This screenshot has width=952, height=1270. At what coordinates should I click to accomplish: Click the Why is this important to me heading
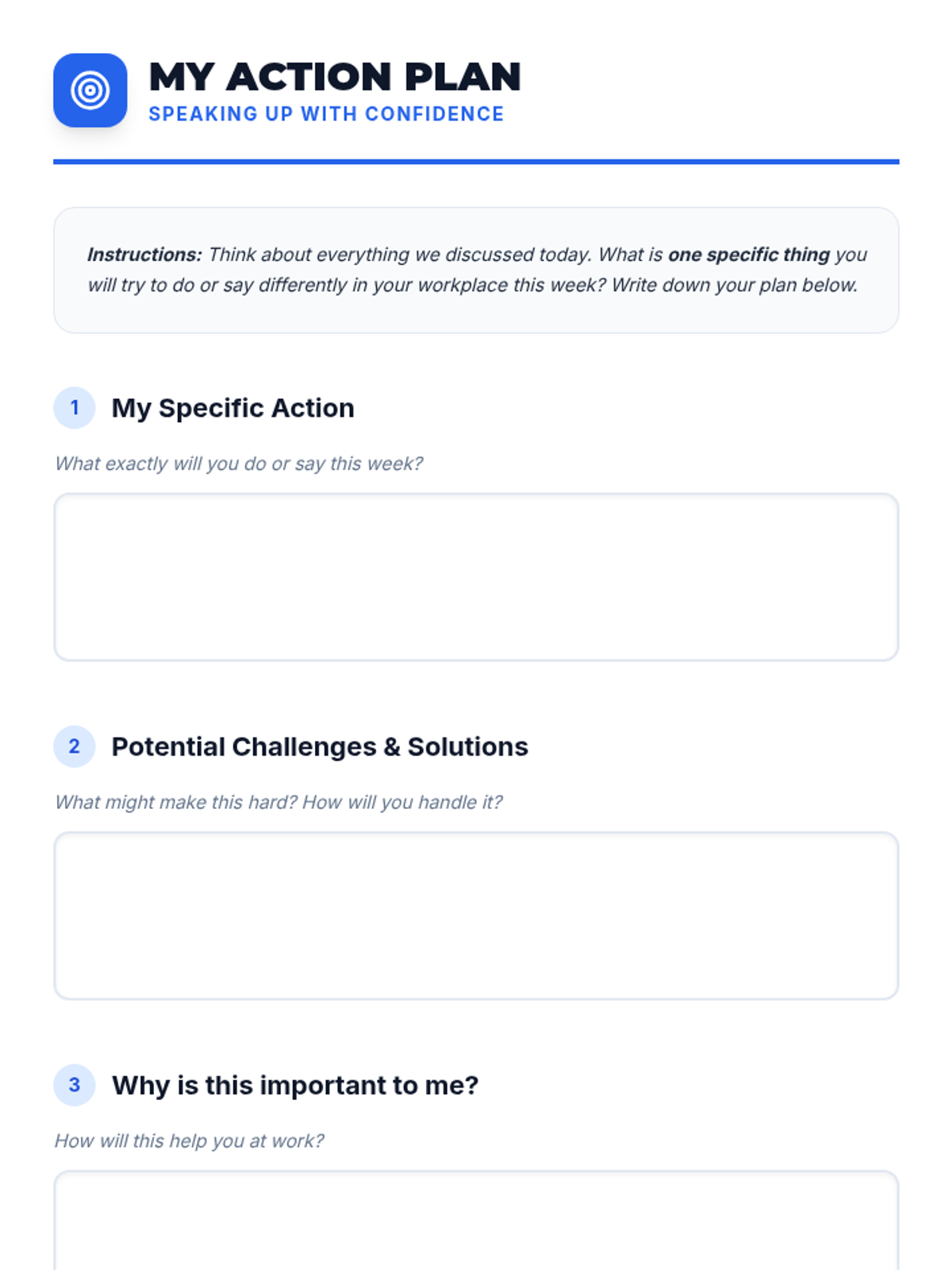pos(295,1085)
